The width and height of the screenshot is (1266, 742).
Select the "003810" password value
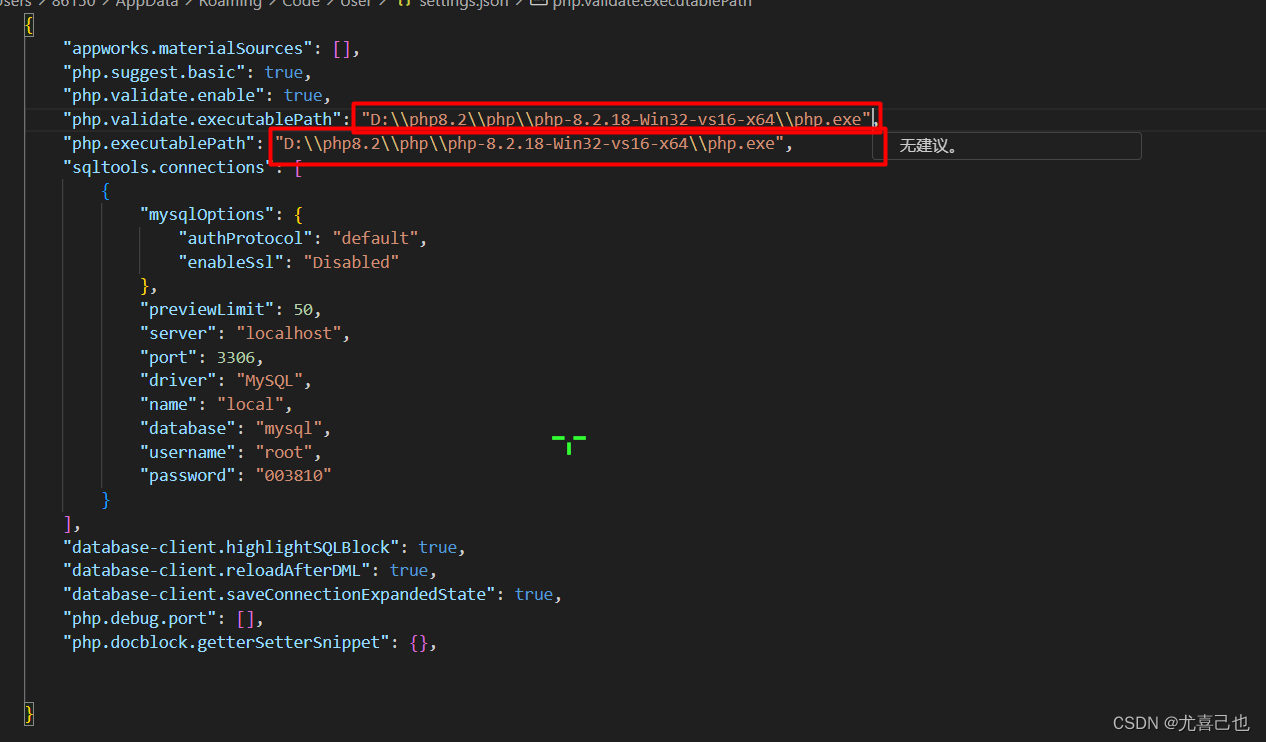[293, 475]
